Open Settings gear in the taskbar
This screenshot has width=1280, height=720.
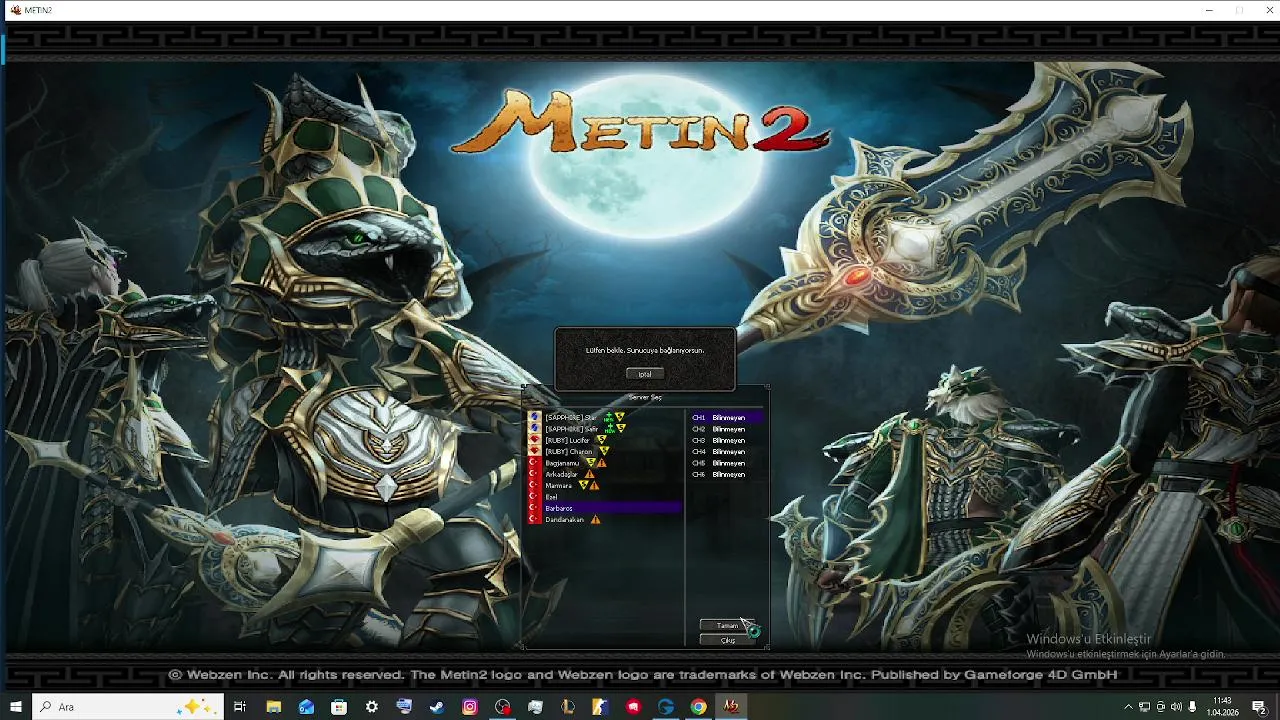tap(372, 707)
